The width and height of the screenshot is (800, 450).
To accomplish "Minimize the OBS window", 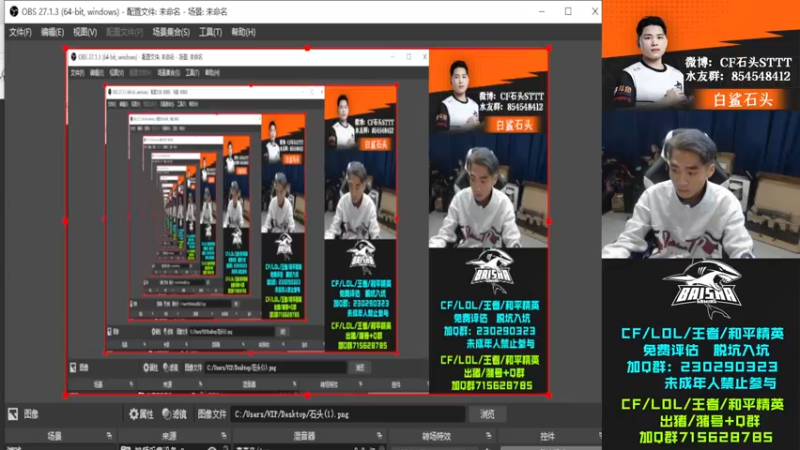I will 542,11.
